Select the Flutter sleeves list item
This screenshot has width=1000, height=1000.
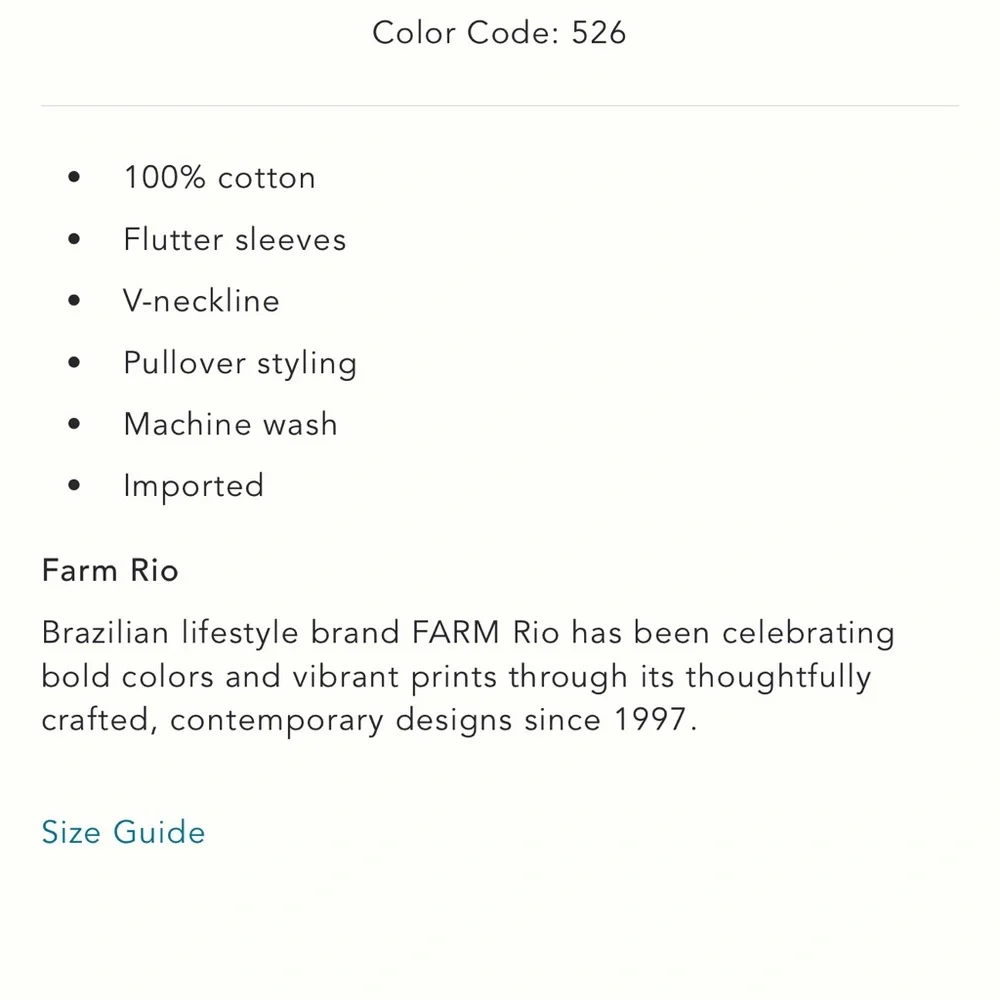(x=234, y=240)
